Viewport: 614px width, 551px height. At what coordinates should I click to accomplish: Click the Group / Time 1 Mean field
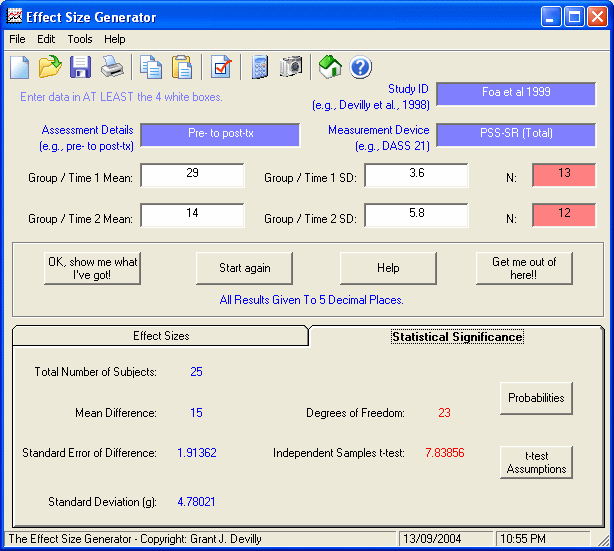pos(192,175)
